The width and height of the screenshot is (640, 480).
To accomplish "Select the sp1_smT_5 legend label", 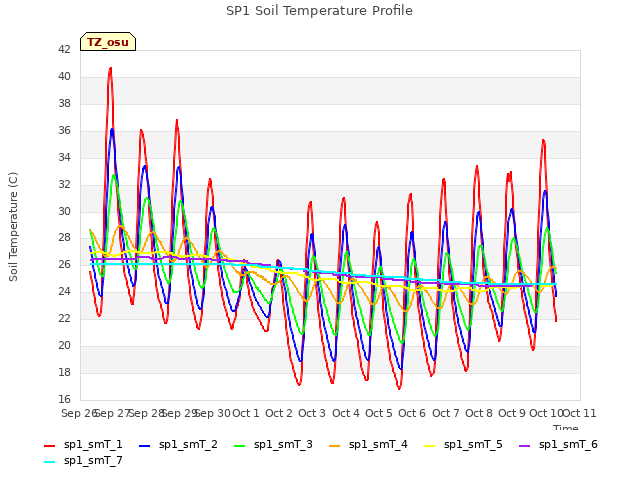I will coord(473,445).
